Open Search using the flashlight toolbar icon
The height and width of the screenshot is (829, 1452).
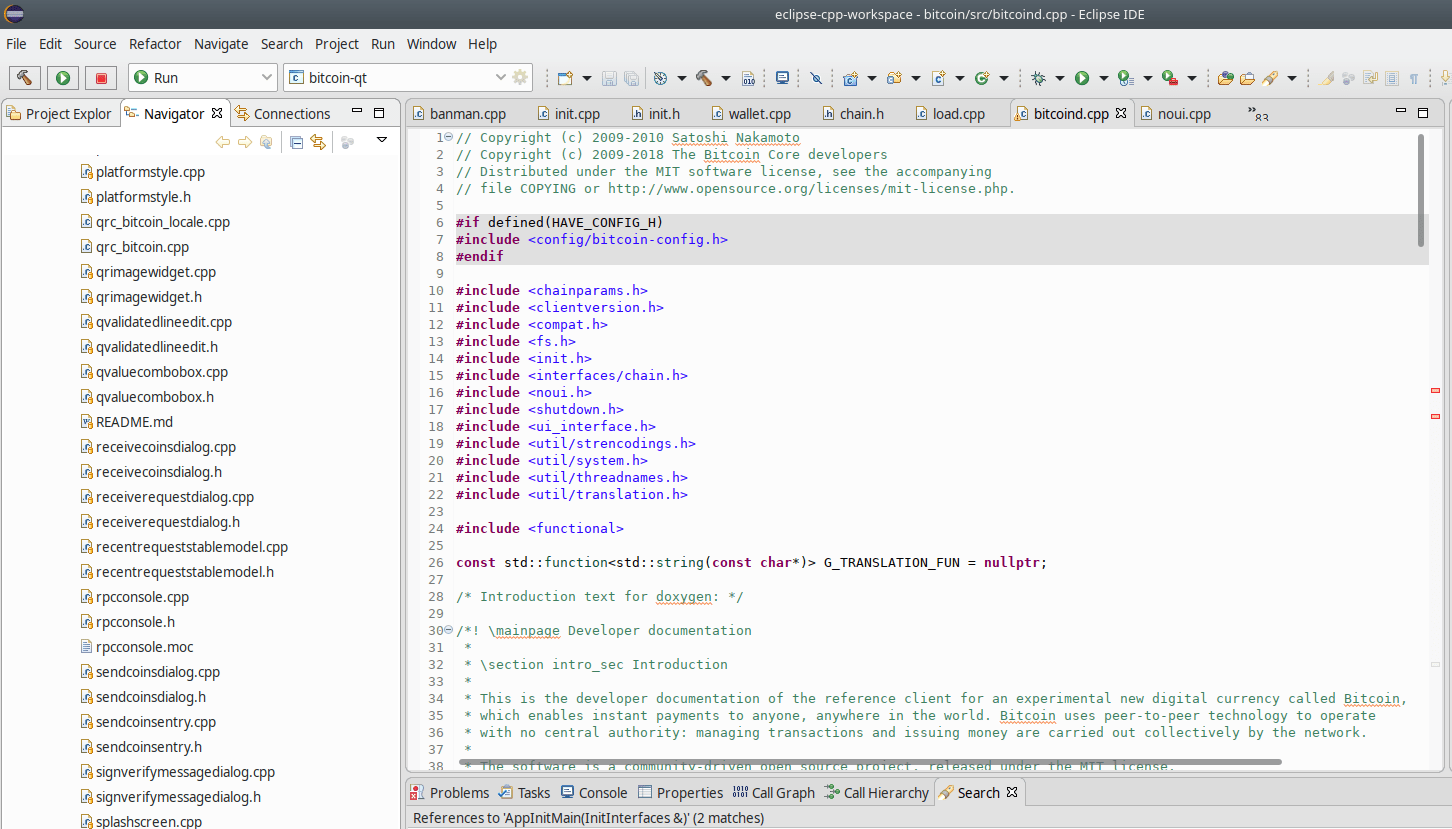[1268, 77]
